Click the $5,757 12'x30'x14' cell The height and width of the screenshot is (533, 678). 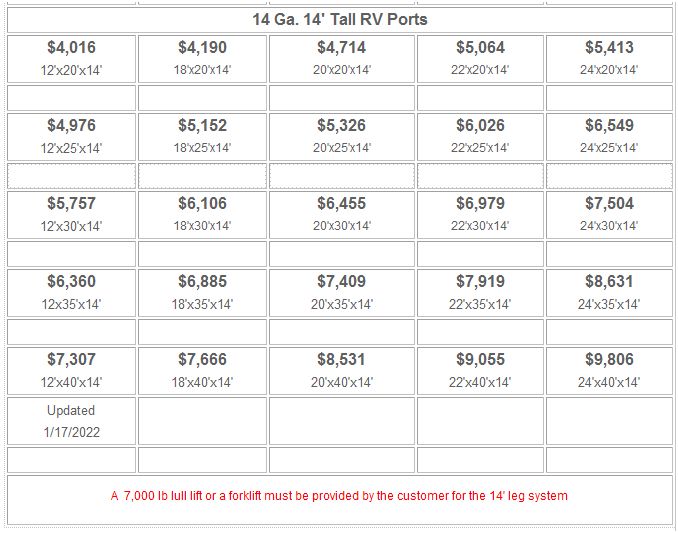[71, 215]
